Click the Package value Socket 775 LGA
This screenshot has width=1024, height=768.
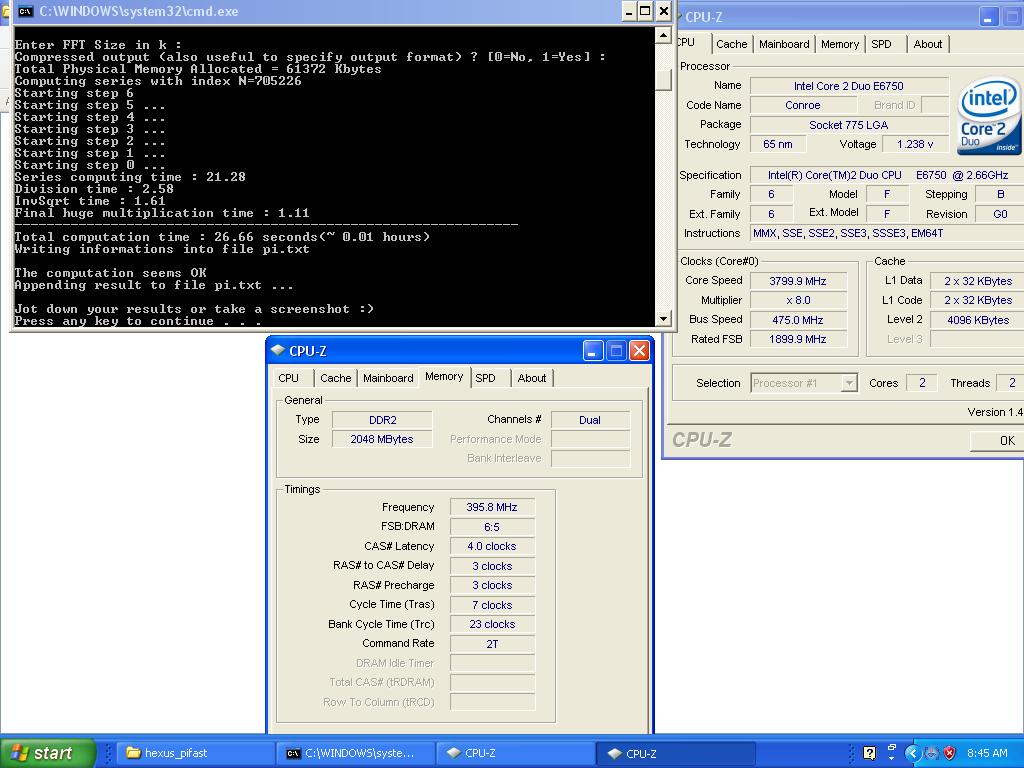pos(848,125)
